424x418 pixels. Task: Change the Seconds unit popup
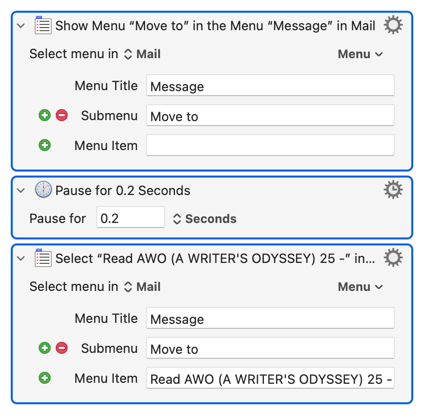(x=205, y=219)
